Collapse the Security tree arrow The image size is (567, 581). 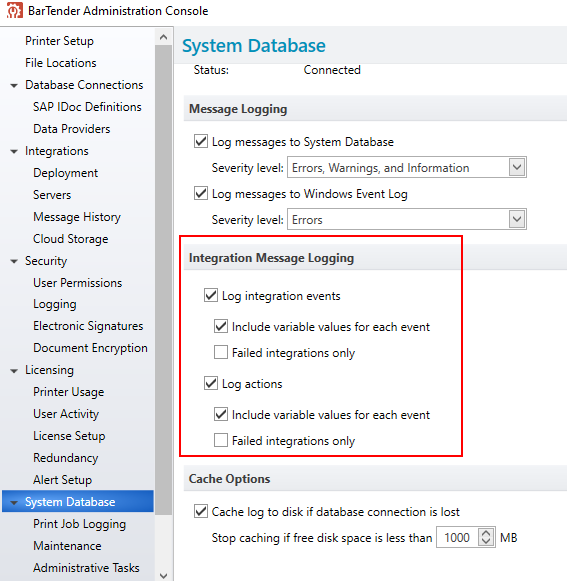(14, 262)
